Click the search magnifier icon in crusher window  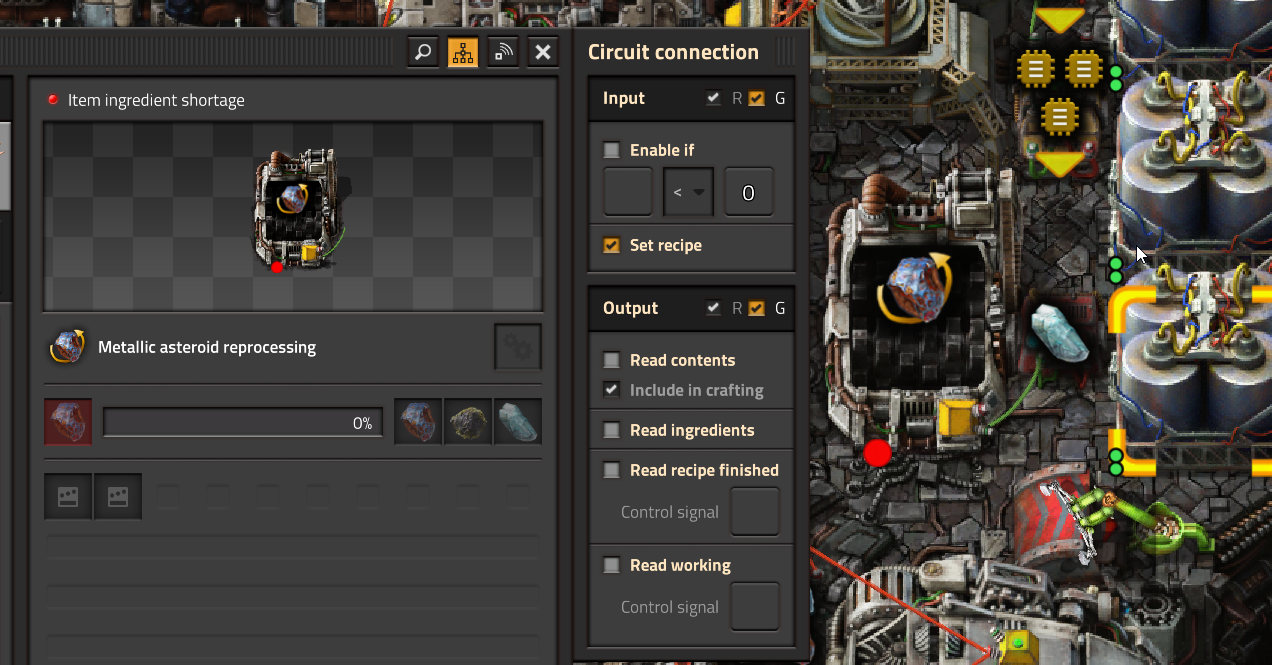(423, 52)
